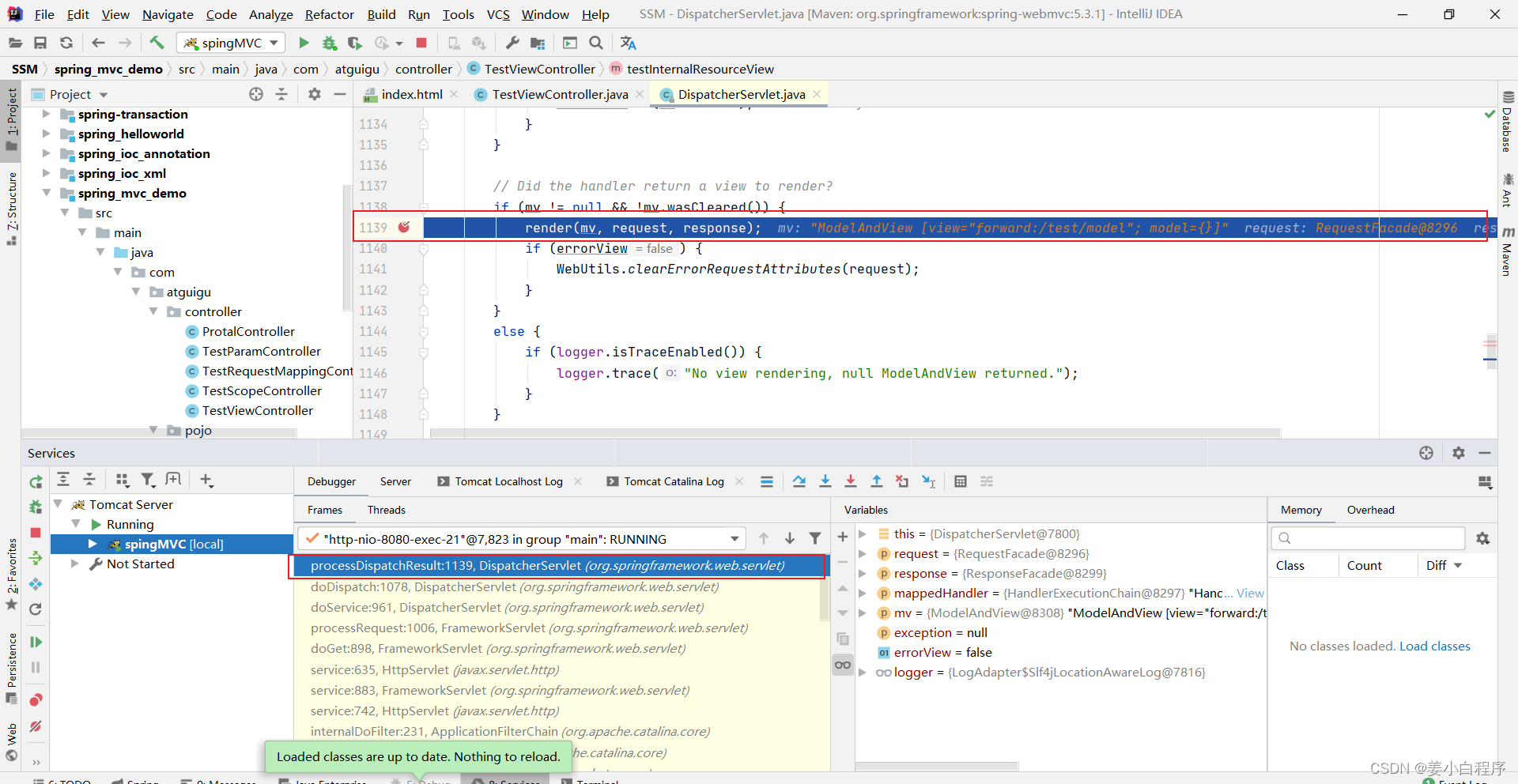
Task: Expand the mv variable node
Action: coord(863,613)
